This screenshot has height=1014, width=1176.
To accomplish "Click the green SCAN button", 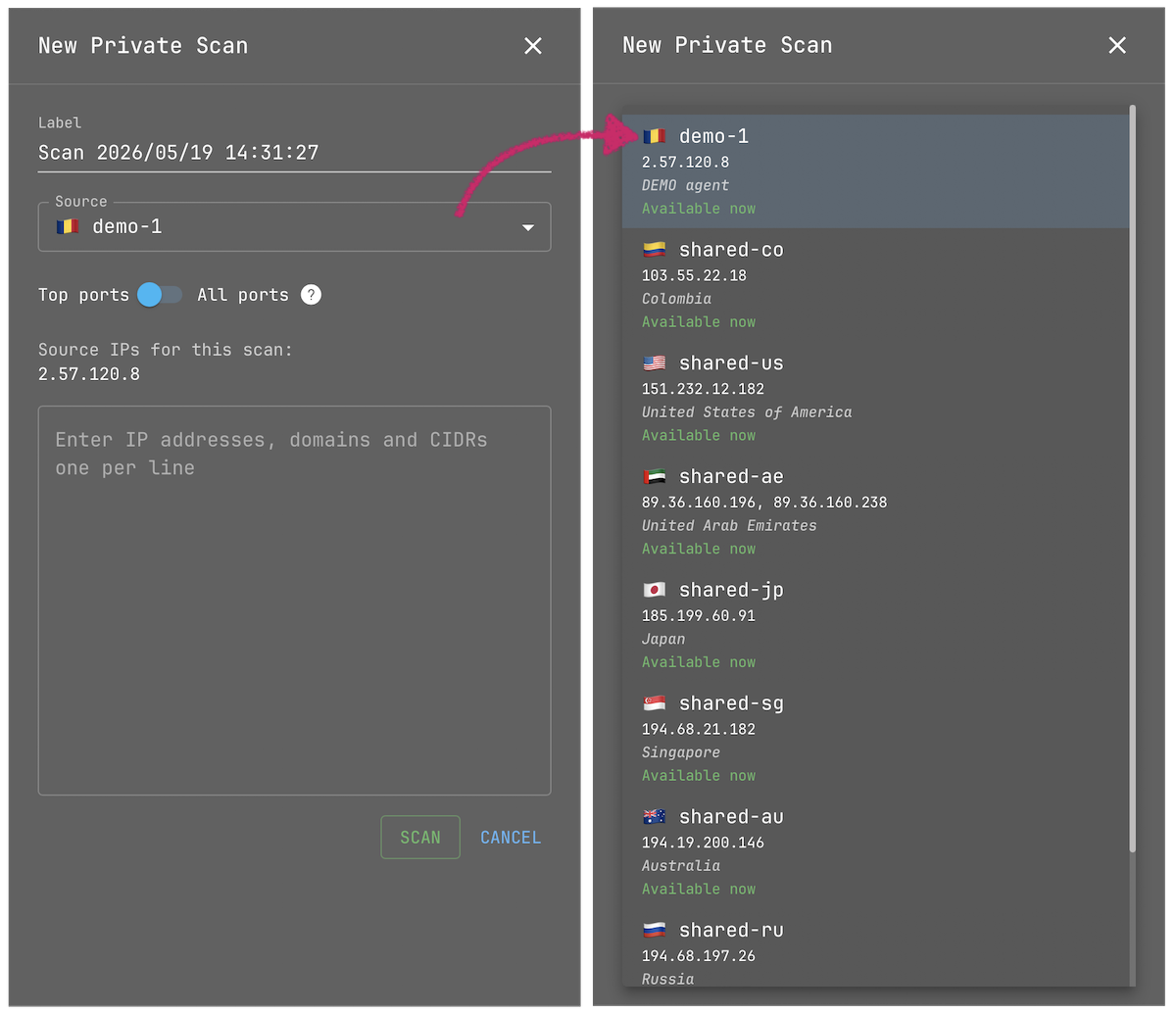I will pyautogui.click(x=420, y=838).
